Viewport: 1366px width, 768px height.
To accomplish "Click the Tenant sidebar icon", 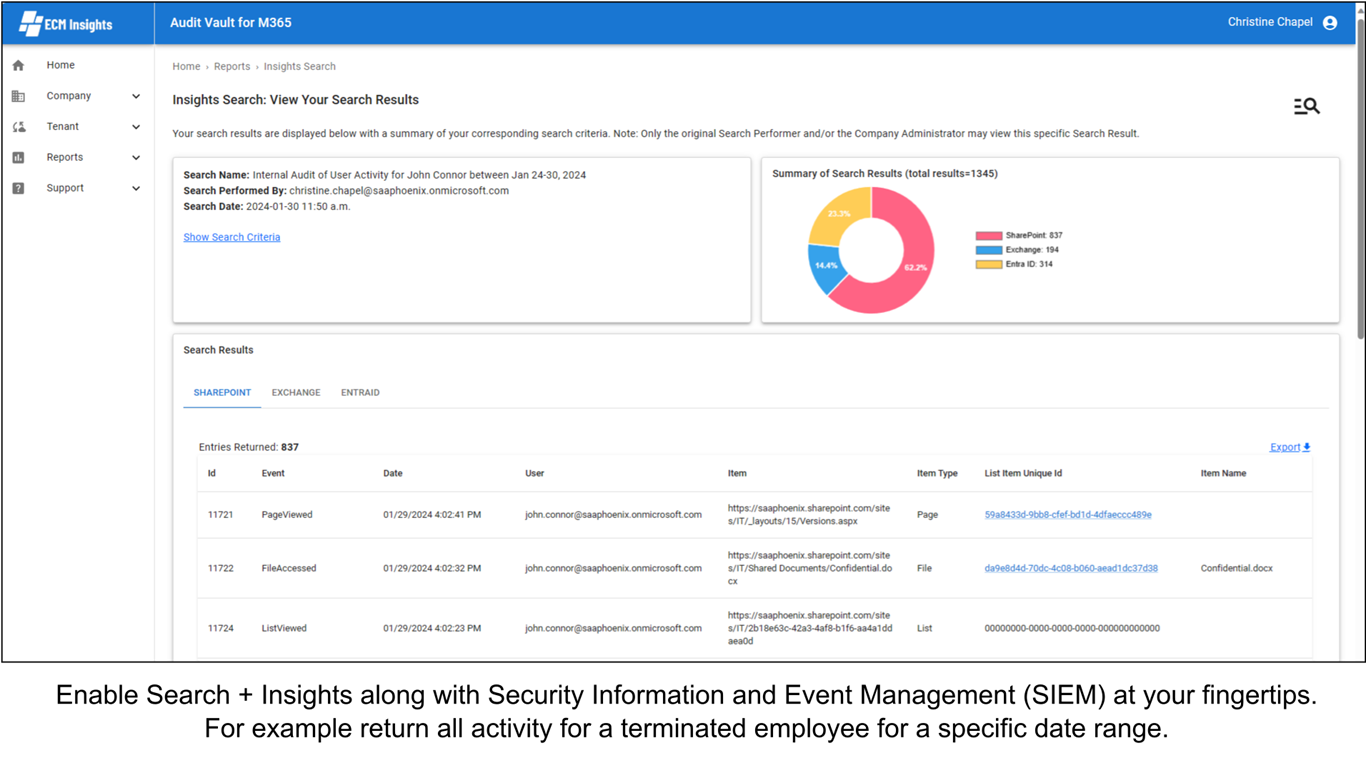I will (18, 127).
